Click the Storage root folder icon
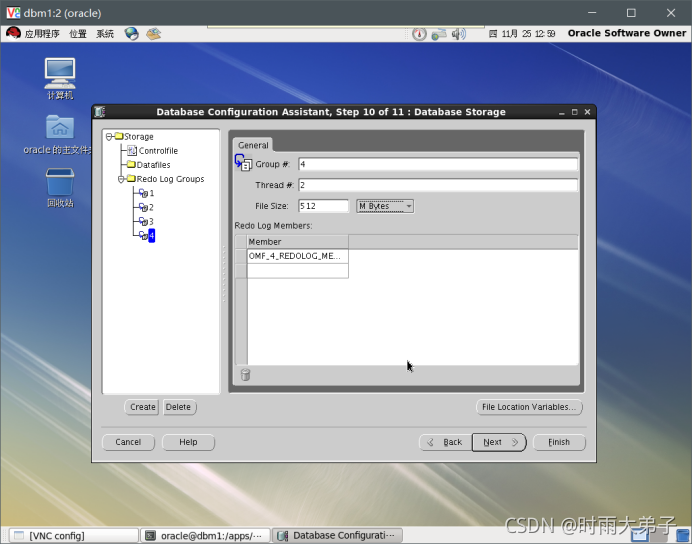This screenshot has width=692, height=544. (x=119, y=136)
